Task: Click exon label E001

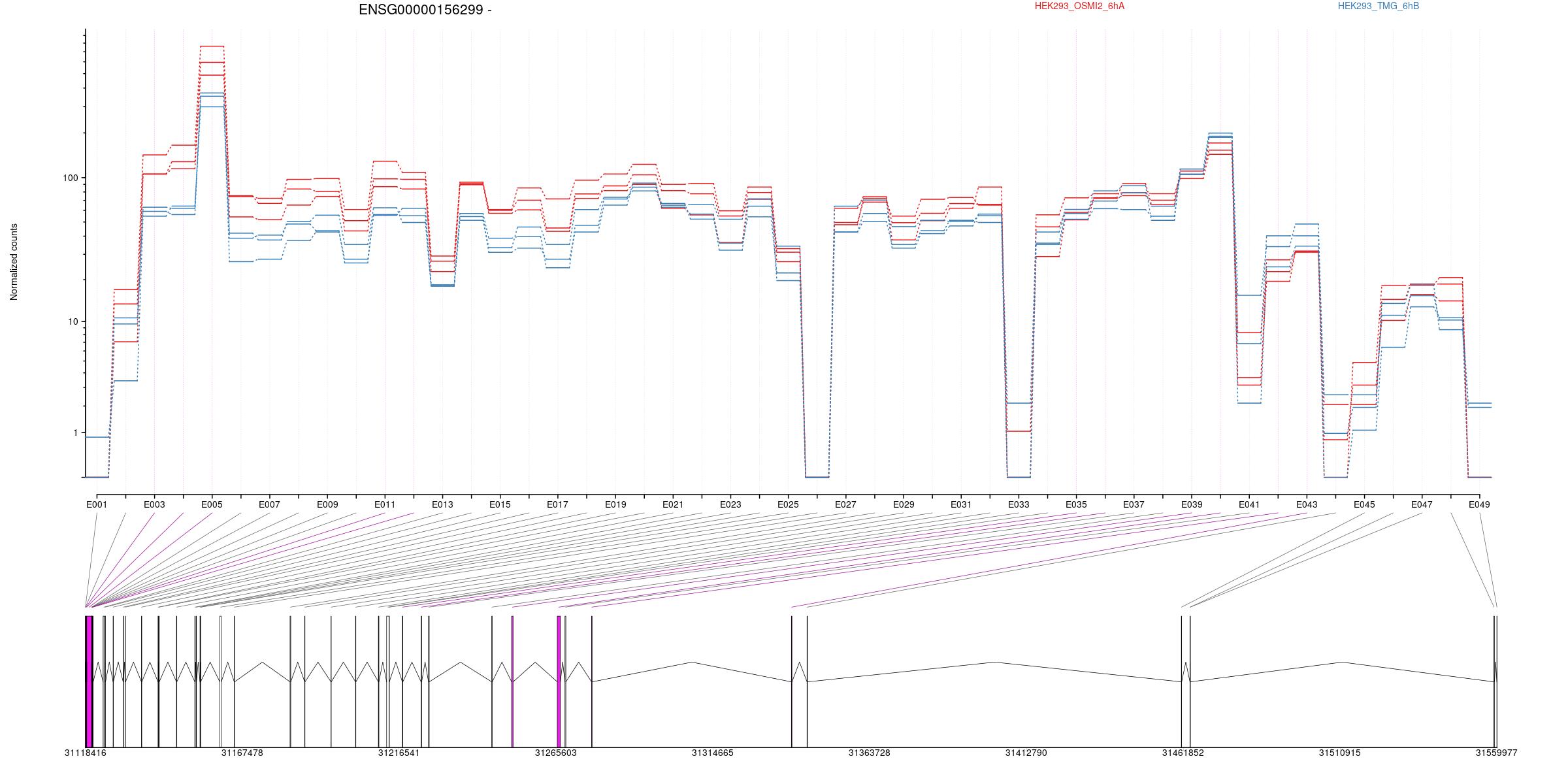Action: 97,504
